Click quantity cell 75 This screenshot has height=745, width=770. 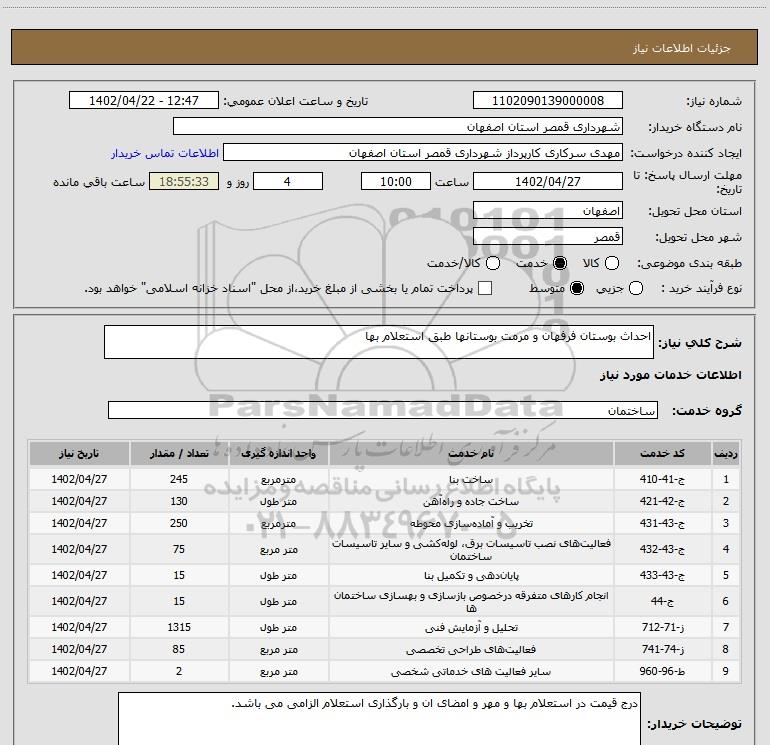coord(179,550)
